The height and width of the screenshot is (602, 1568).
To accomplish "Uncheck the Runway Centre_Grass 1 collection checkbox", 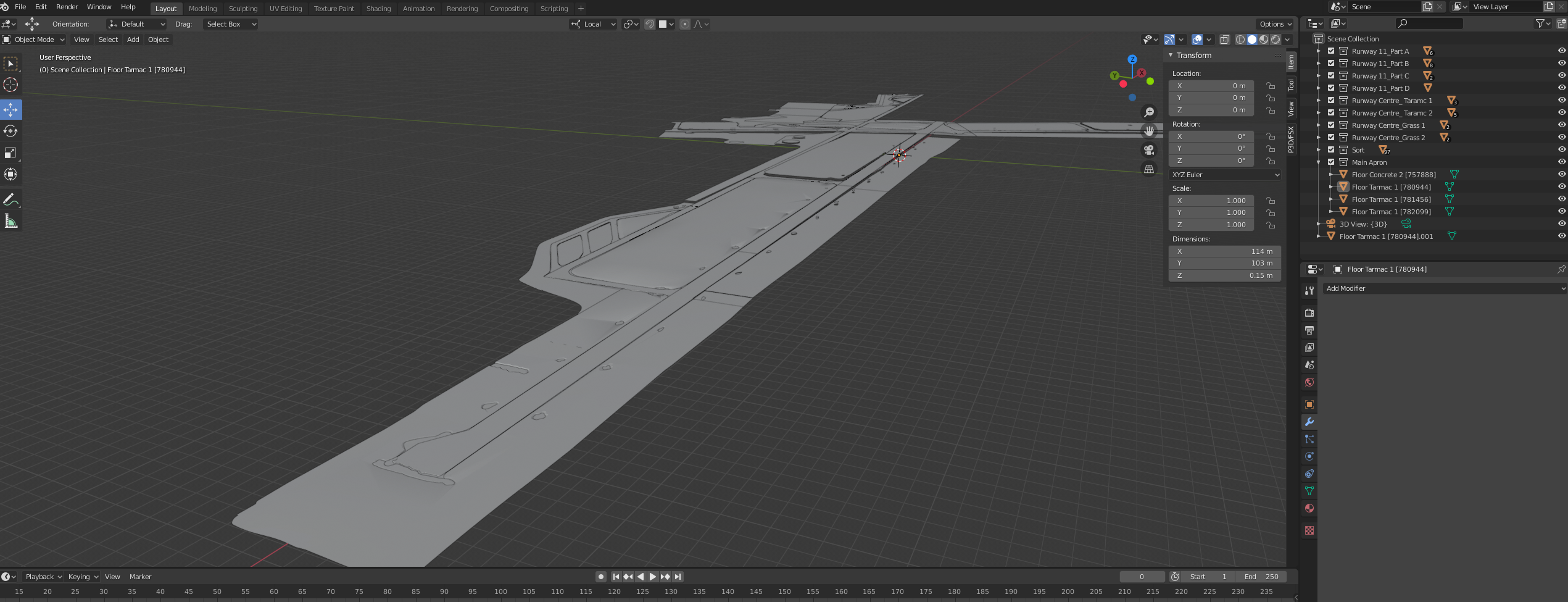I will (x=1331, y=125).
